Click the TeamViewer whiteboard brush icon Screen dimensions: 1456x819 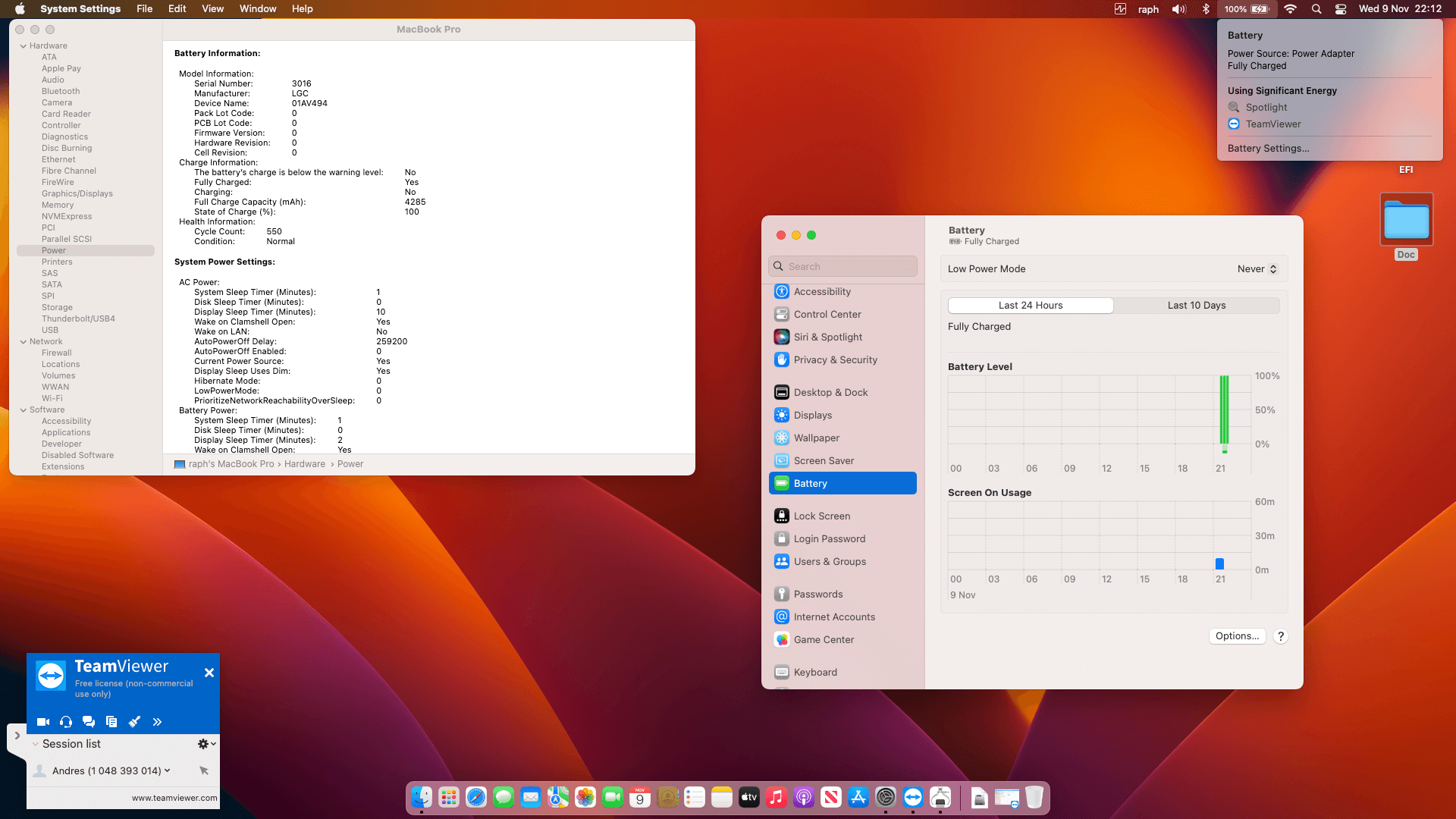click(x=134, y=722)
